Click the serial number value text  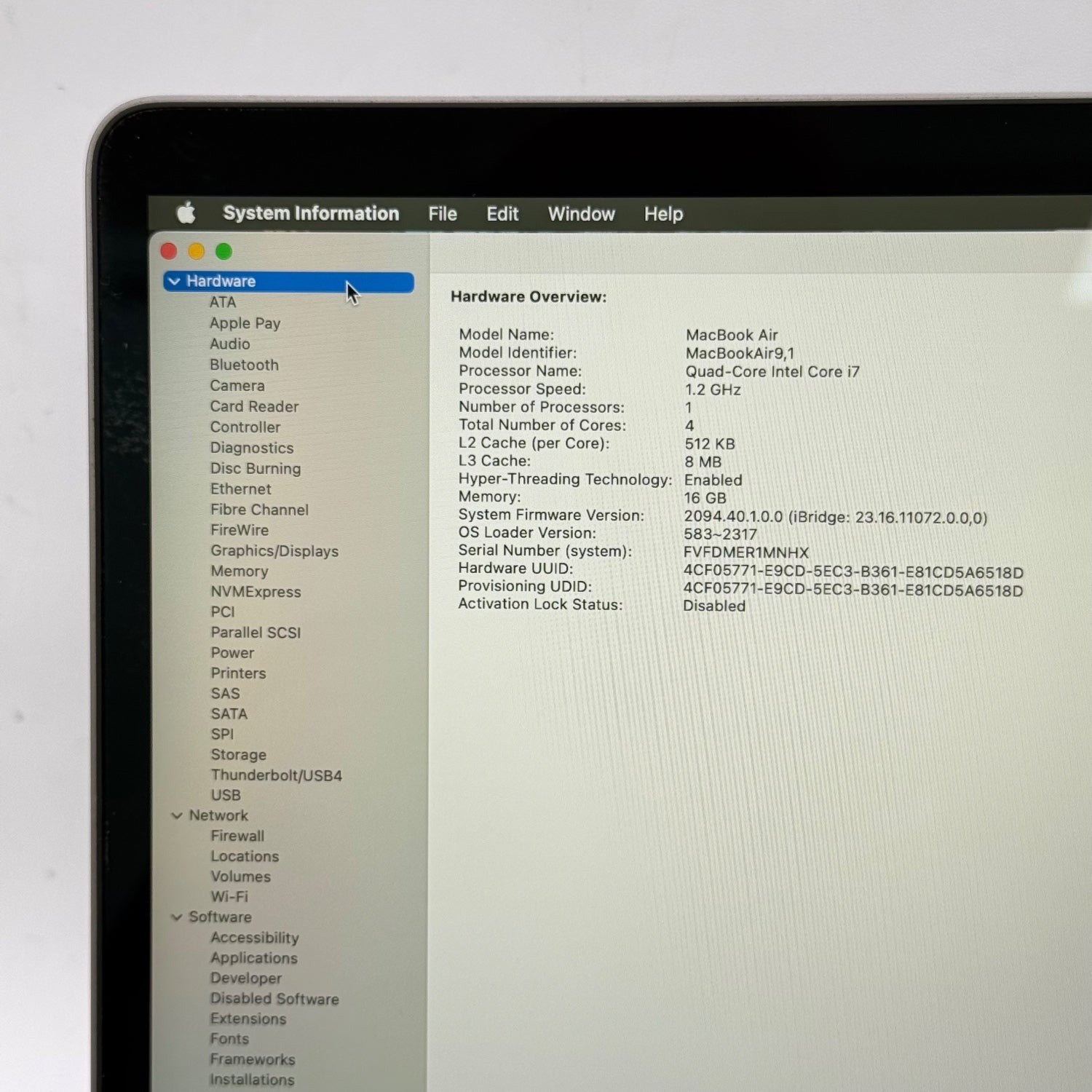pyautogui.click(x=745, y=553)
